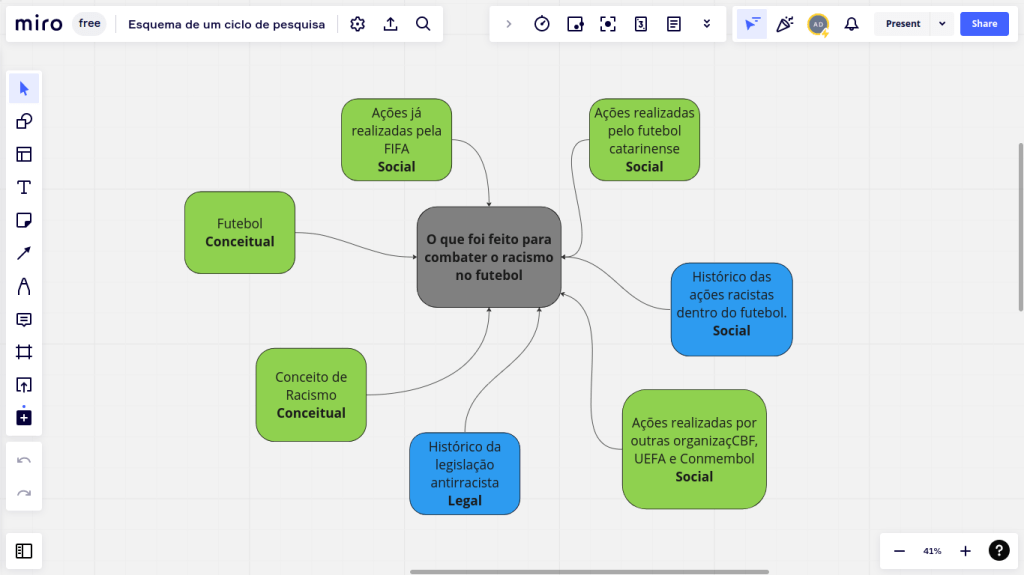Start the timer from top toolbar
Viewport: 1024px width, 575px height.
pos(542,24)
